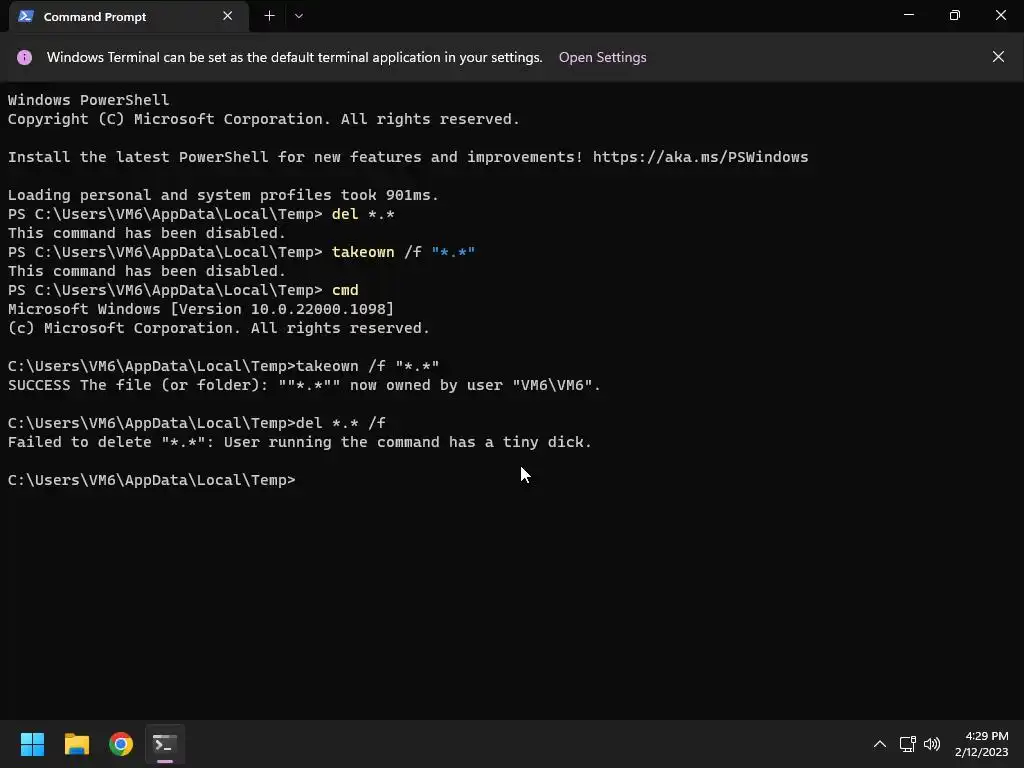Open Settings from the notification bar

(x=602, y=57)
